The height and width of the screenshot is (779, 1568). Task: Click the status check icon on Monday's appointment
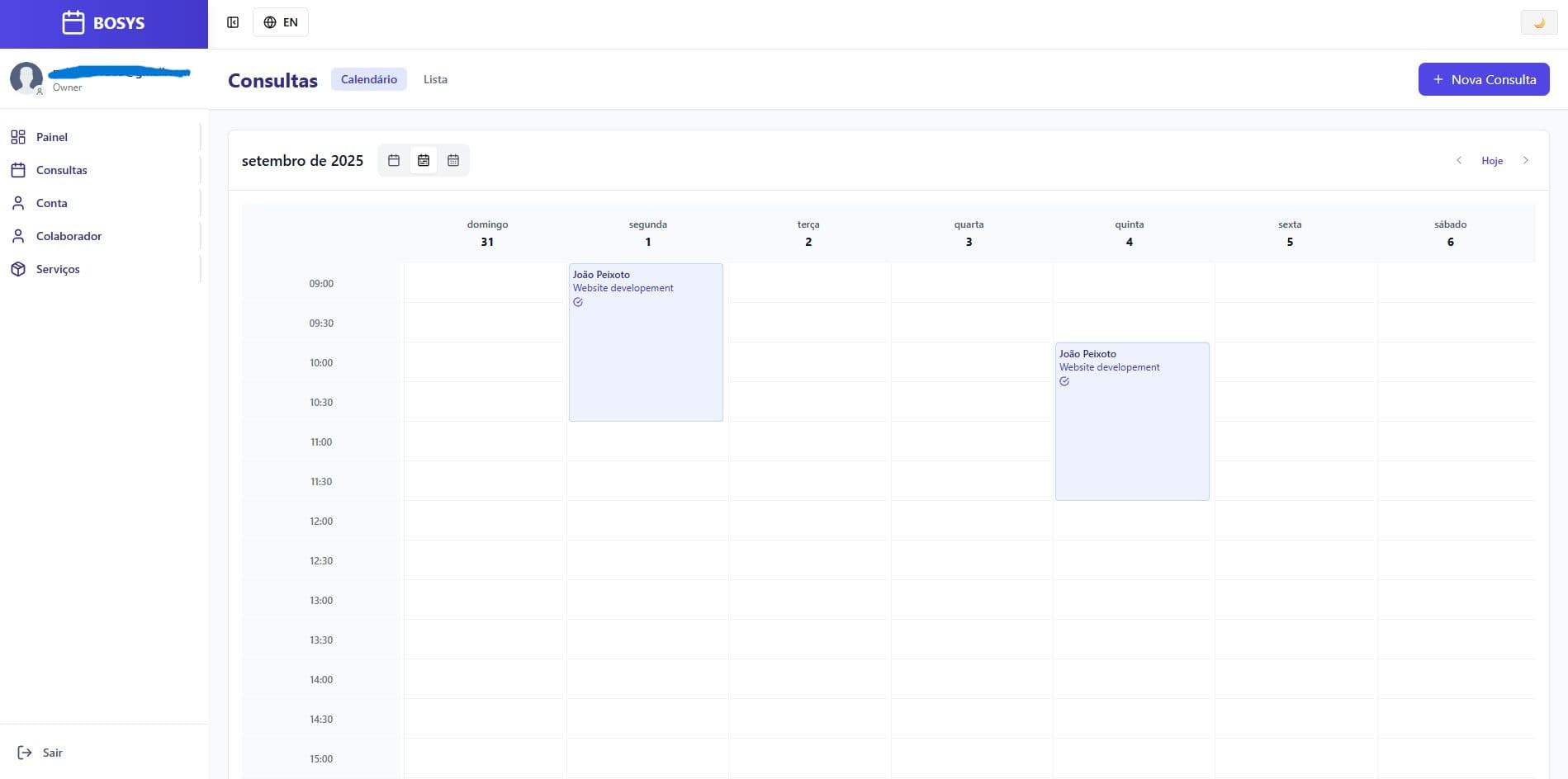coord(578,302)
